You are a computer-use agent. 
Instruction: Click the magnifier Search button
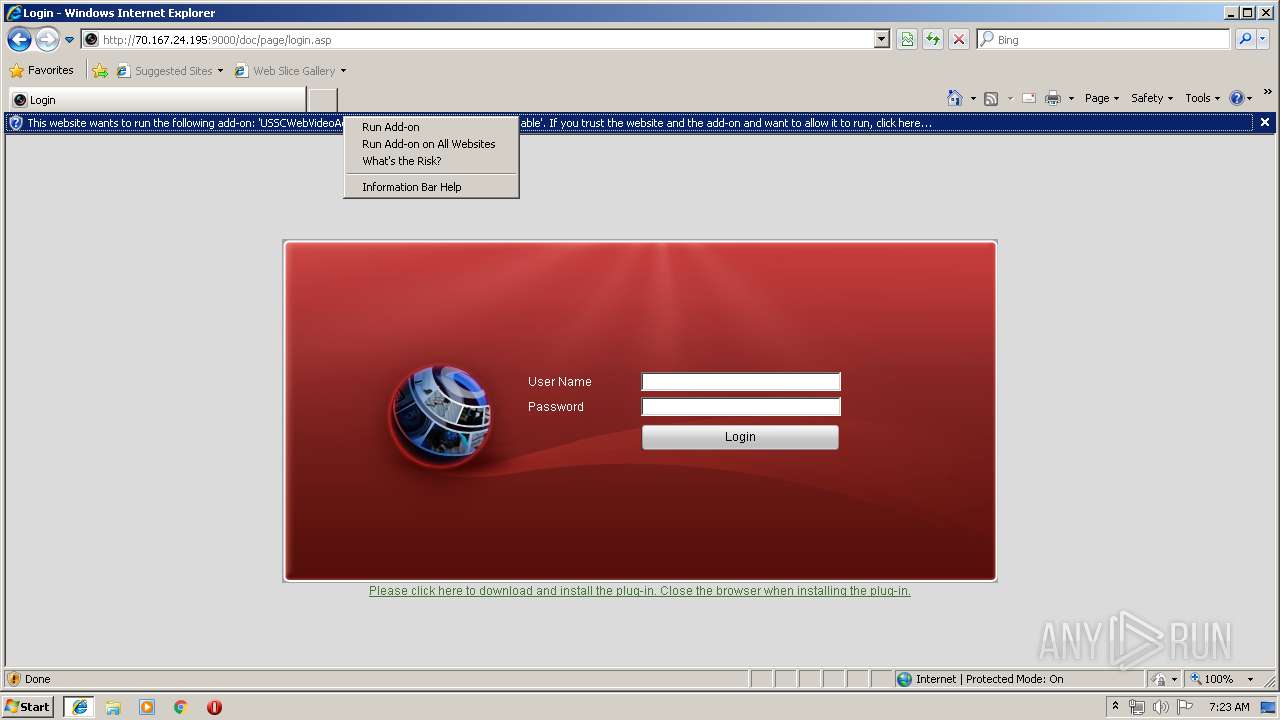pos(1244,40)
